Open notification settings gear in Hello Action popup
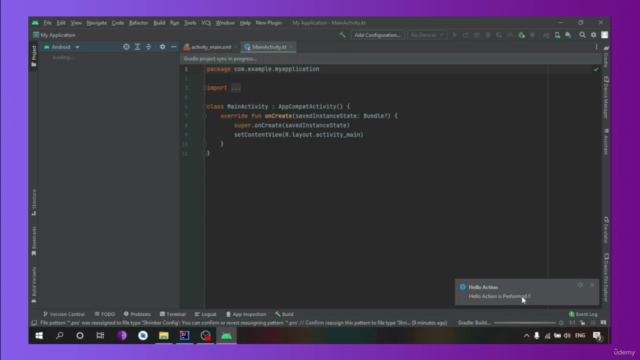Viewport: 640px width, 360px height. [x=580, y=285]
